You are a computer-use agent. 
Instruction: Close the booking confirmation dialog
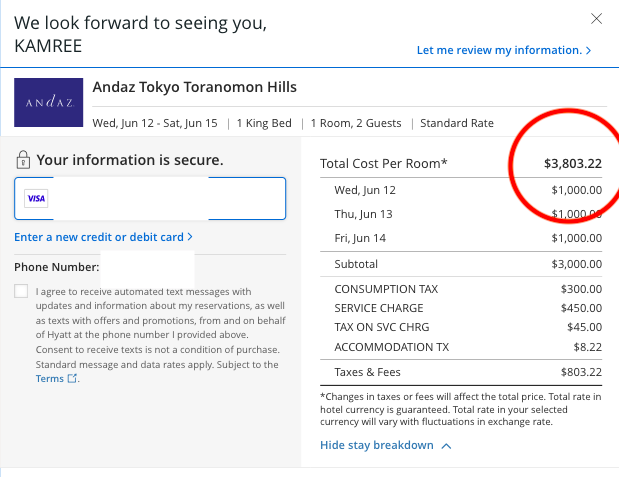point(596,19)
